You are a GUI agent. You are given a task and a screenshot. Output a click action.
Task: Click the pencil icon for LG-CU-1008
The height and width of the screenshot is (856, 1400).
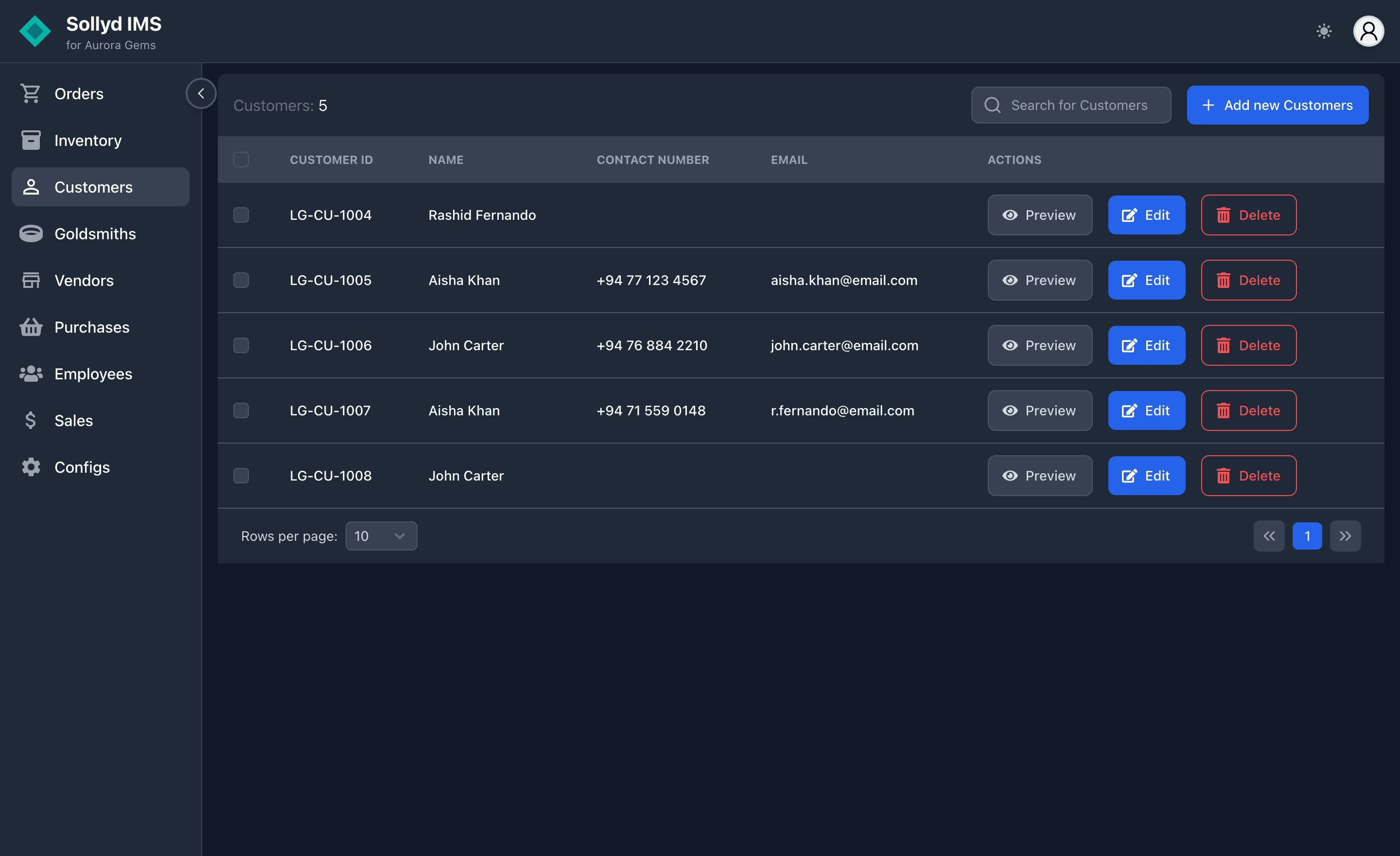(x=1129, y=475)
